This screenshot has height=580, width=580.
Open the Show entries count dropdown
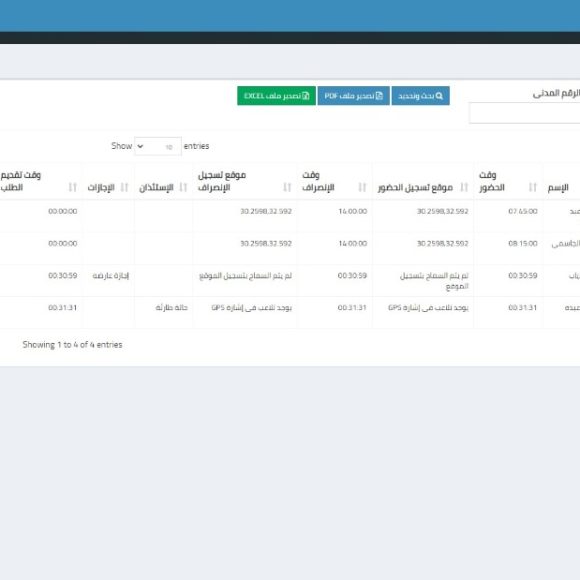tap(158, 146)
